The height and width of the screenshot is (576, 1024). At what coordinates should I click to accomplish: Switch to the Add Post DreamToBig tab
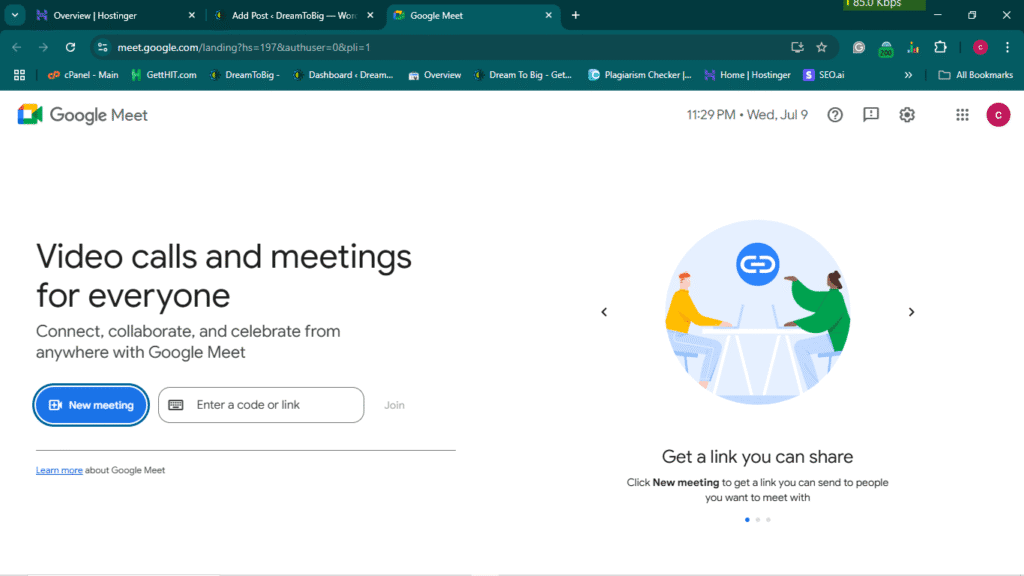tap(285, 15)
